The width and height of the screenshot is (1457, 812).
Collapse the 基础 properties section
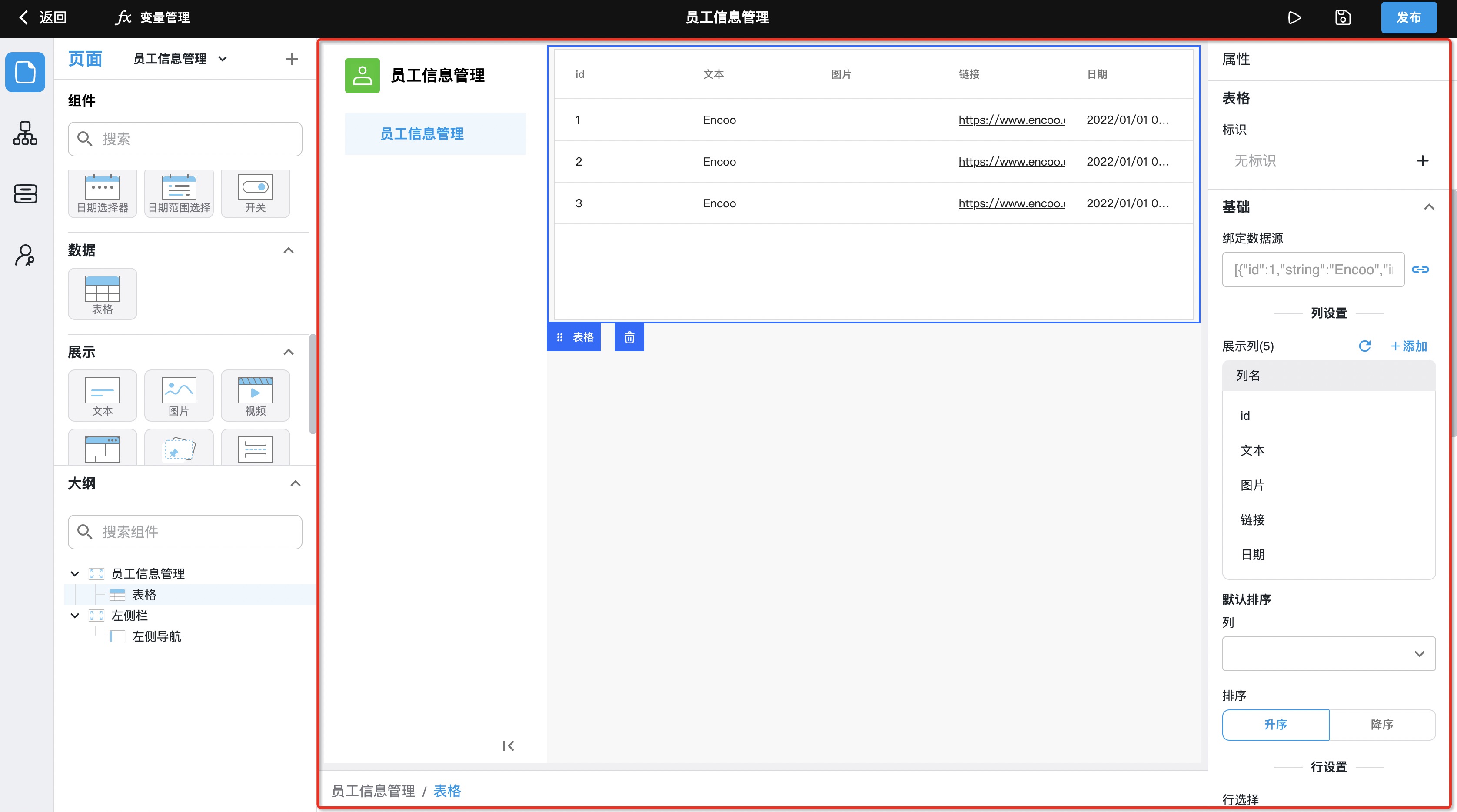[1429, 207]
